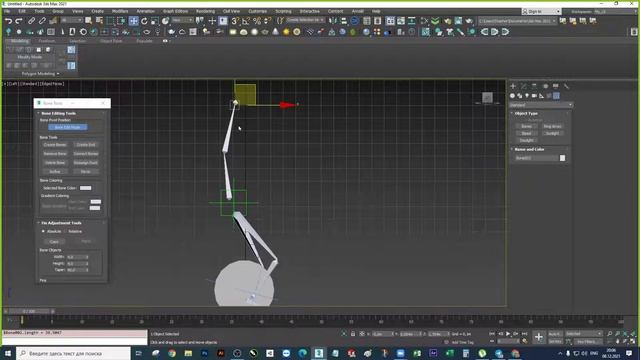This screenshot has height=360, width=640.
Task: Open the Create tab plus icon in command panel
Action: point(513,86)
